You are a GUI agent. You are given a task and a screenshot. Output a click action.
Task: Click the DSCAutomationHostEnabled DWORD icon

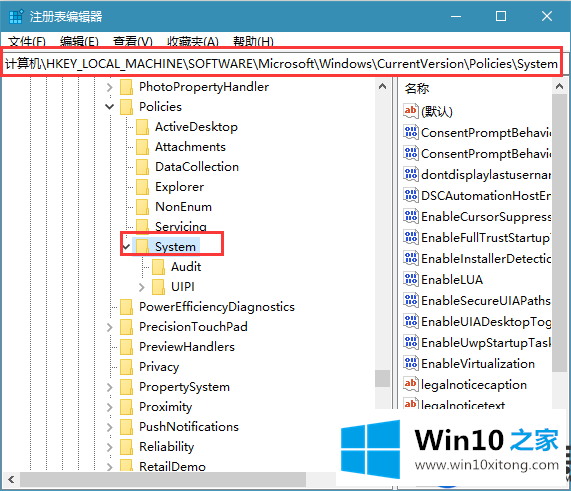(x=411, y=195)
